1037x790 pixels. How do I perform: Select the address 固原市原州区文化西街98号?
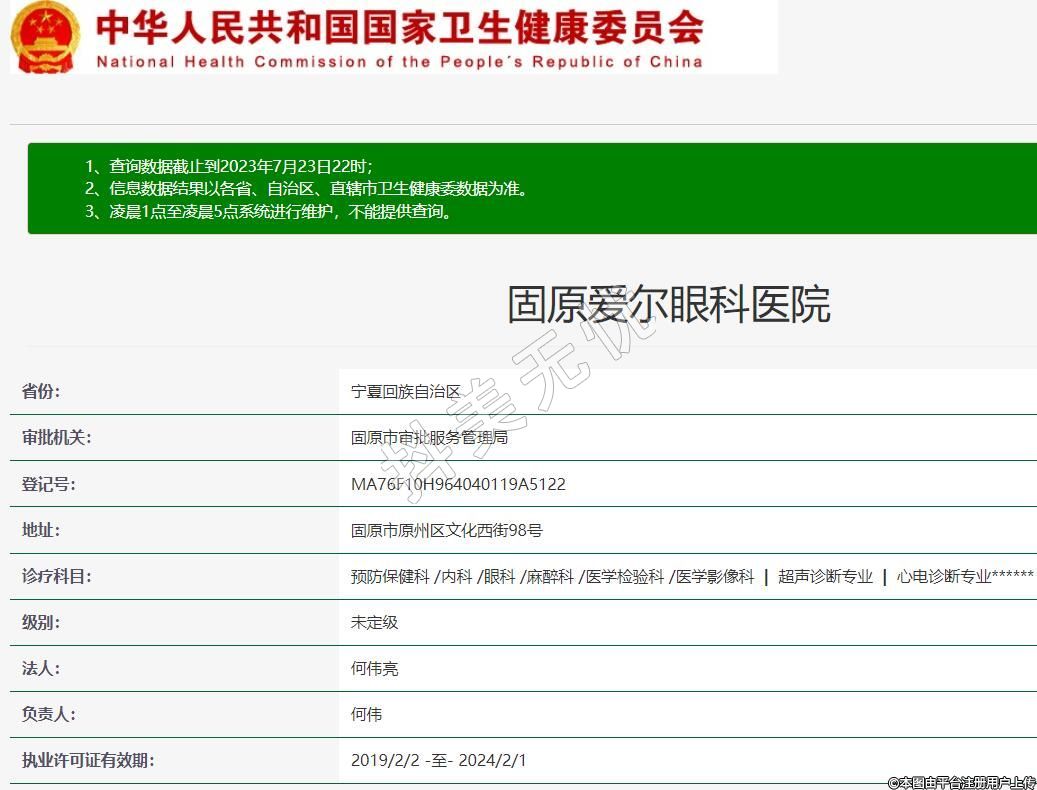tap(446, 530)
